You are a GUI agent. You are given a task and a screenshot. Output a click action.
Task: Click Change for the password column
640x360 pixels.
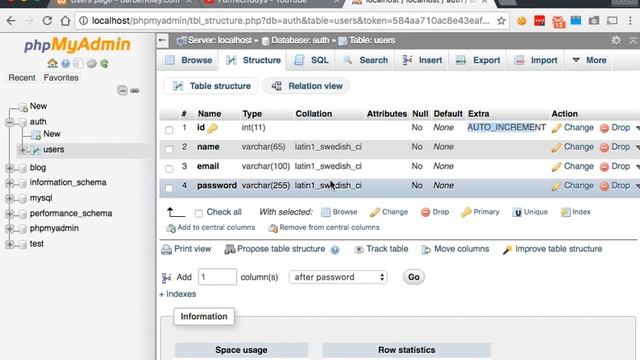click(x=572, y=186)
